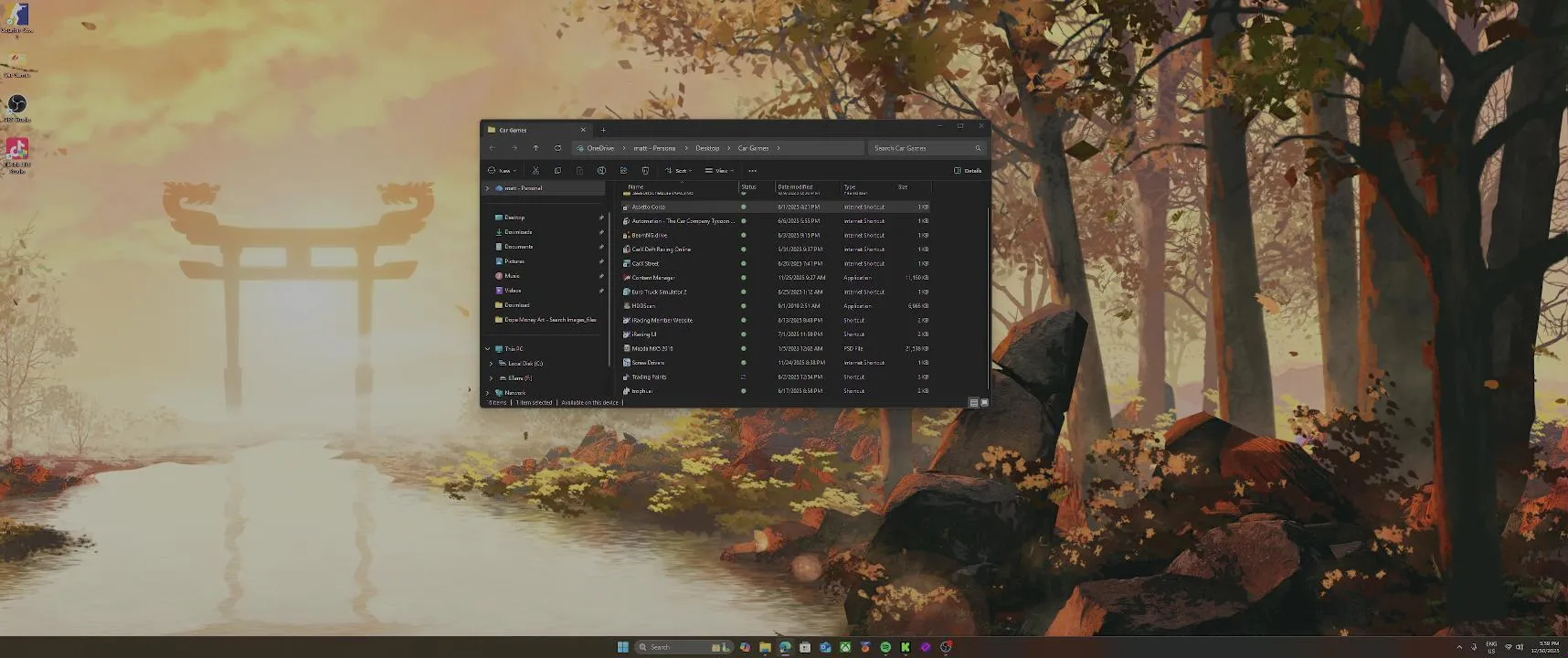Select Dope Money Art folder in sidebar
The image size is (1568, 658).
[546, 320]
